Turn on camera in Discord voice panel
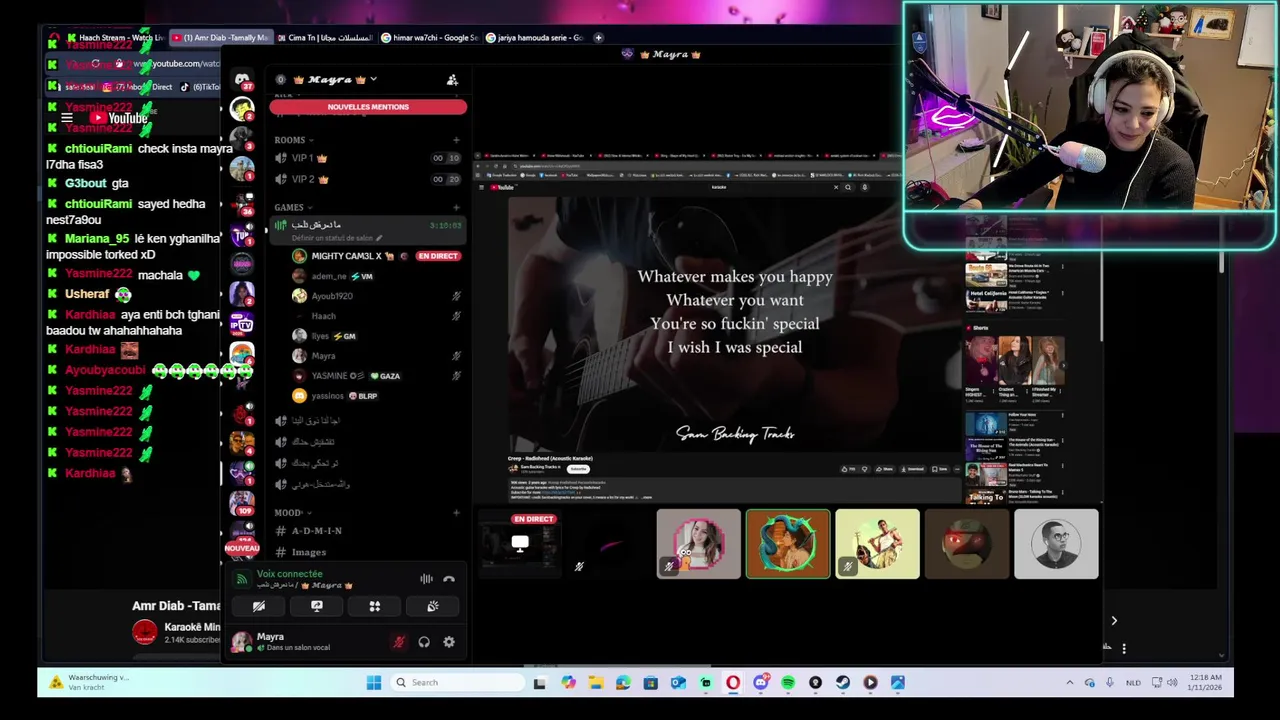Image resolution: width=1280 pixels, height=720 pixels. pyautogui.click(x=259, y=606)
